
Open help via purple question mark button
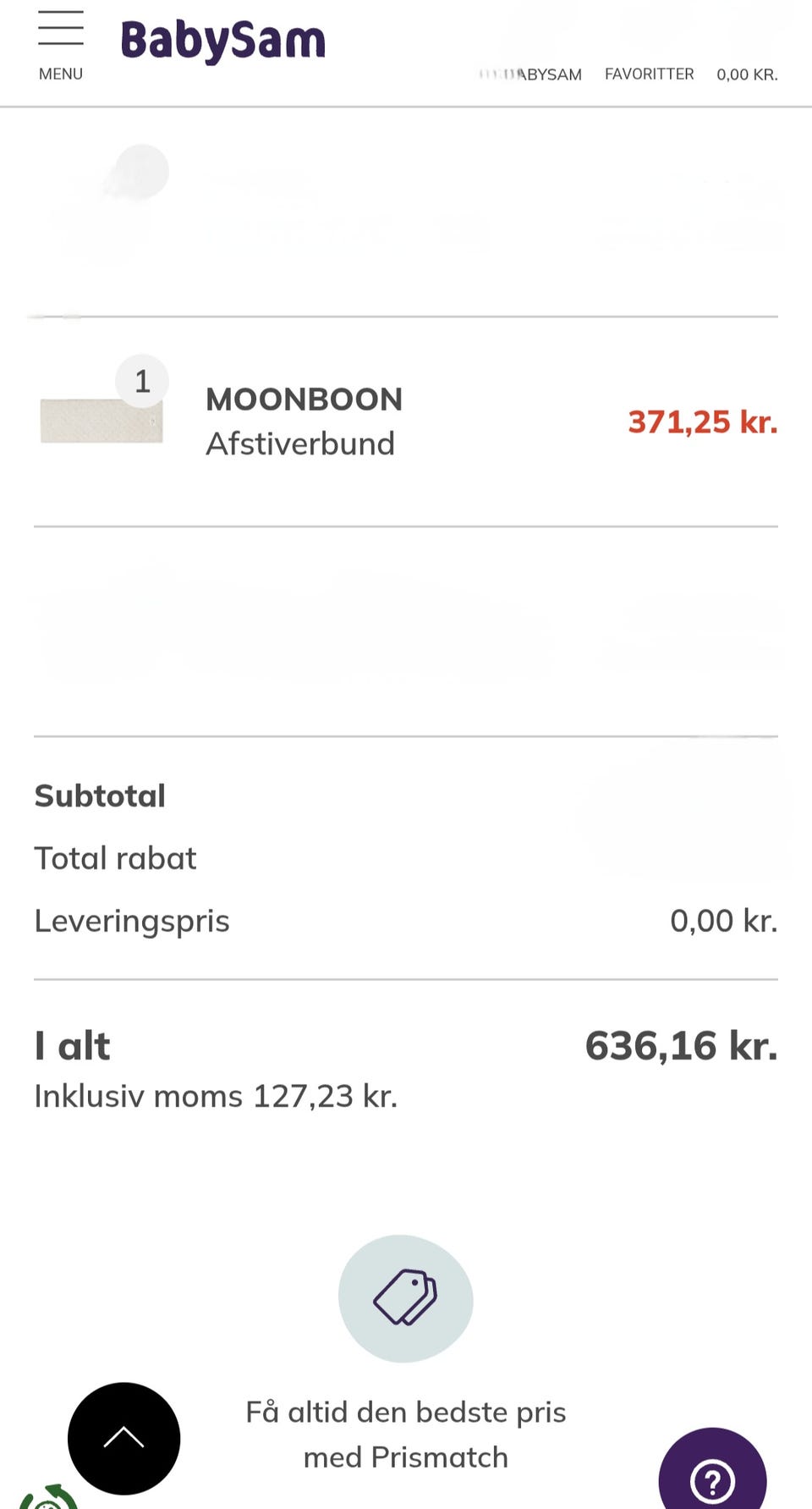(x=712, y=1478)
